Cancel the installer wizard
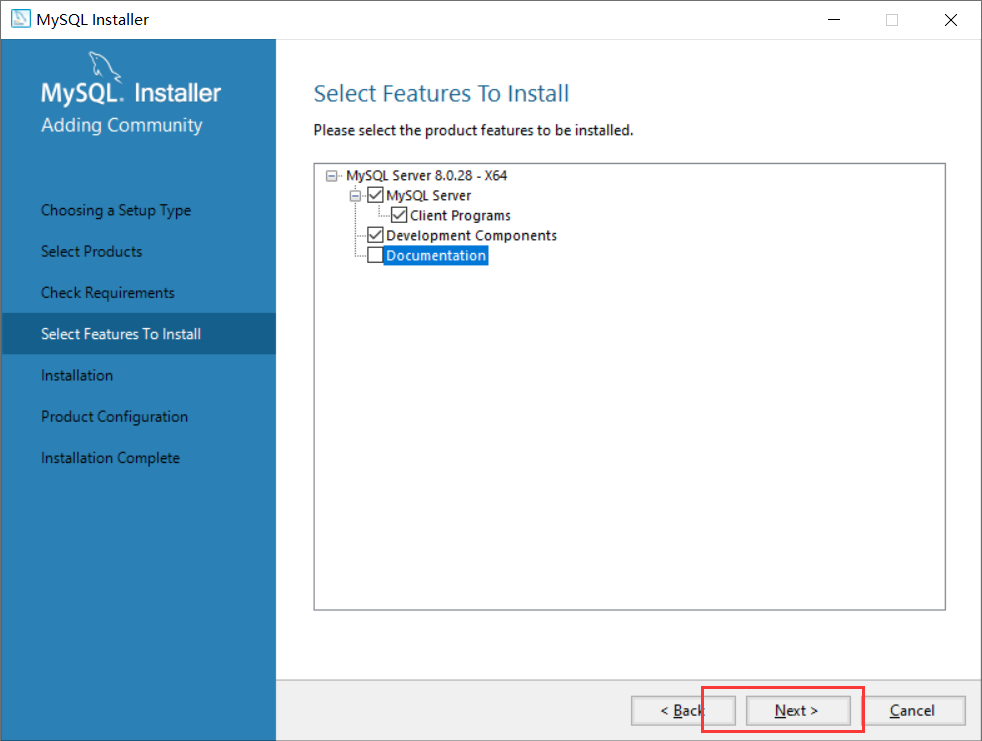The width and height of the screenshot is (982, 741). pyautogui.click(x=912, y=710)
